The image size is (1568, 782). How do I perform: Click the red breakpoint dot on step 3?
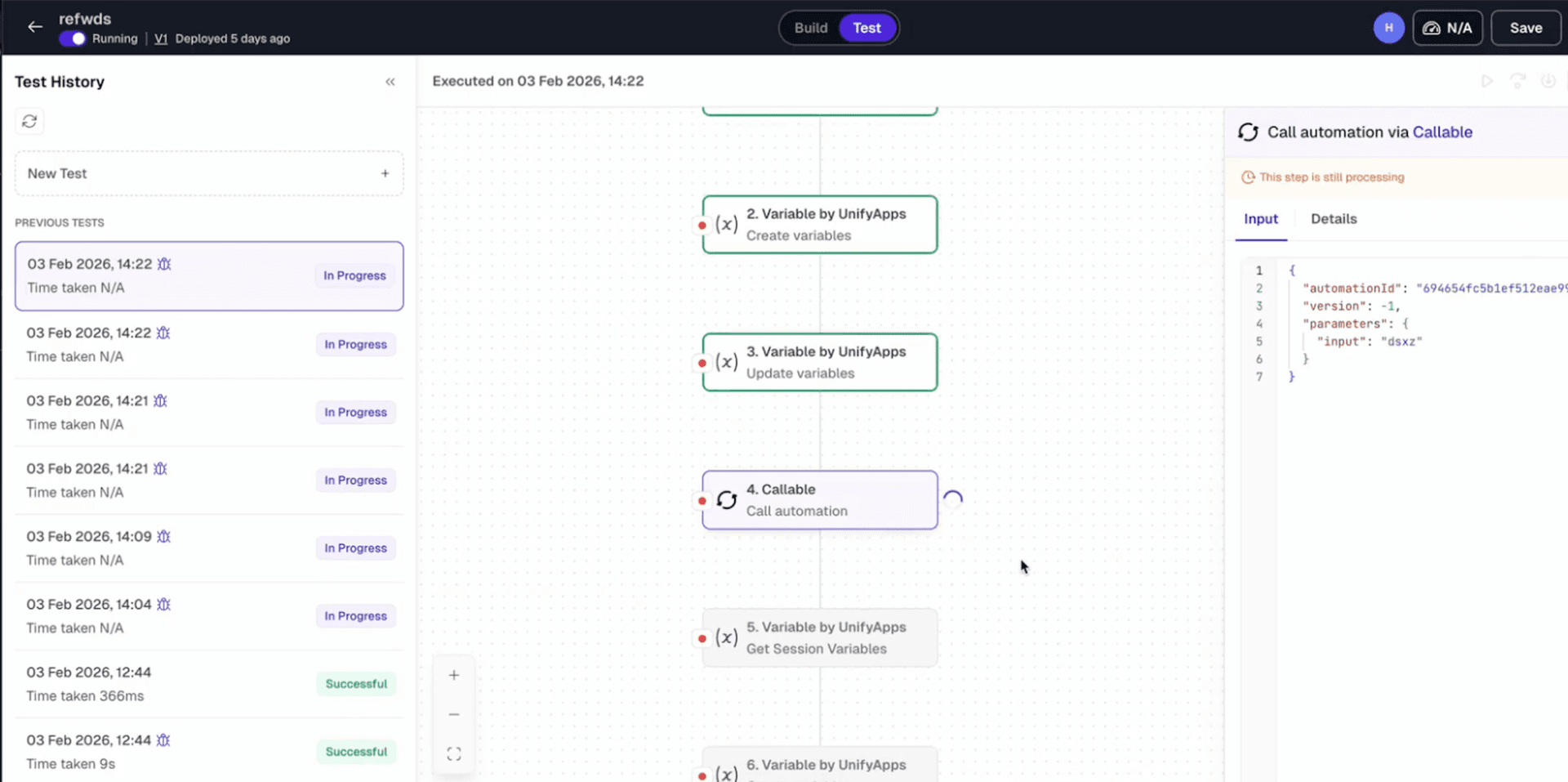702,363
